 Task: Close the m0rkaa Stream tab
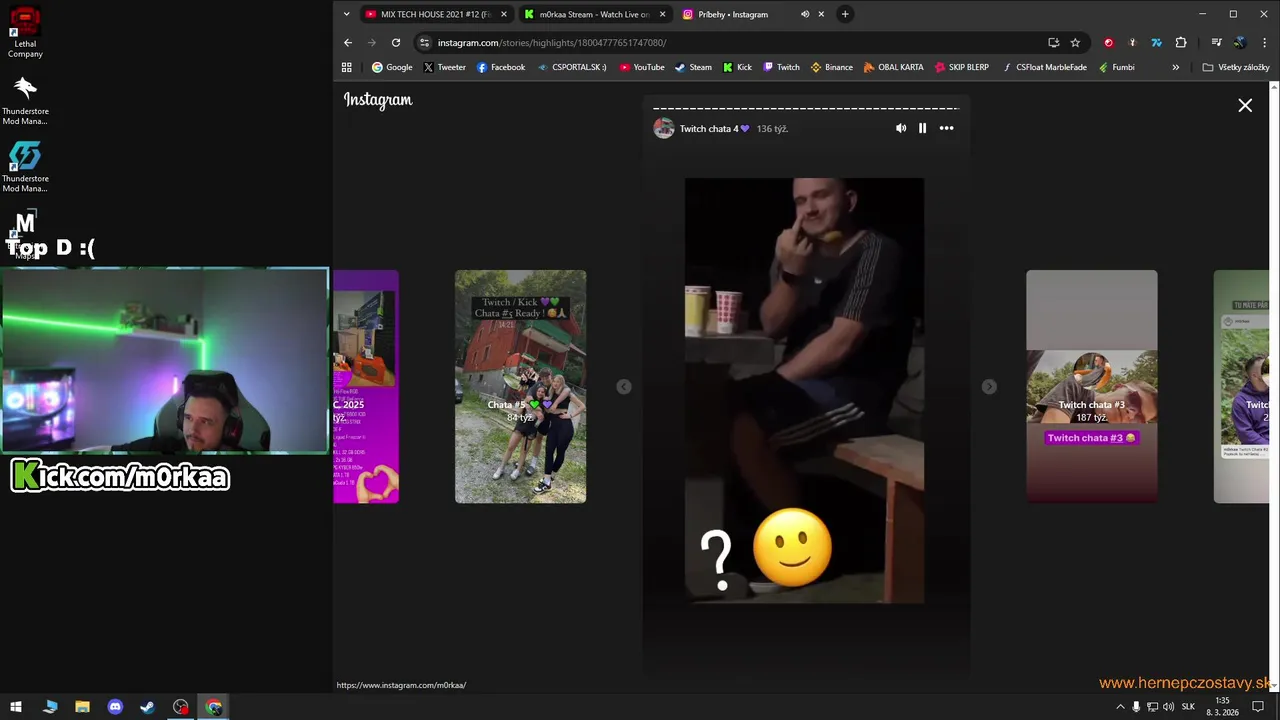[662, 14]
